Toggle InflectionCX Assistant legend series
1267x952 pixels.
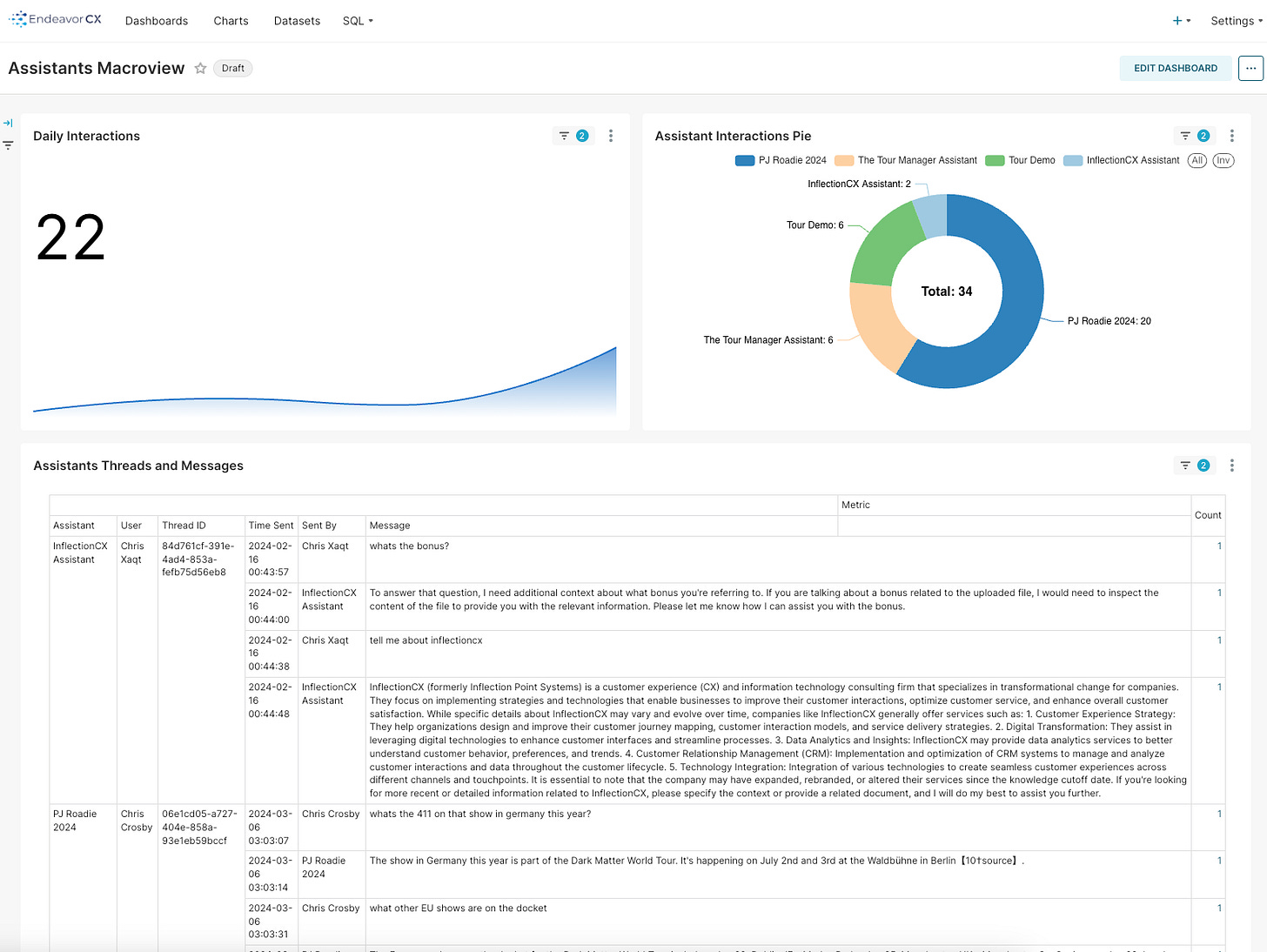pyautogui.click(x=1122, y=160)
